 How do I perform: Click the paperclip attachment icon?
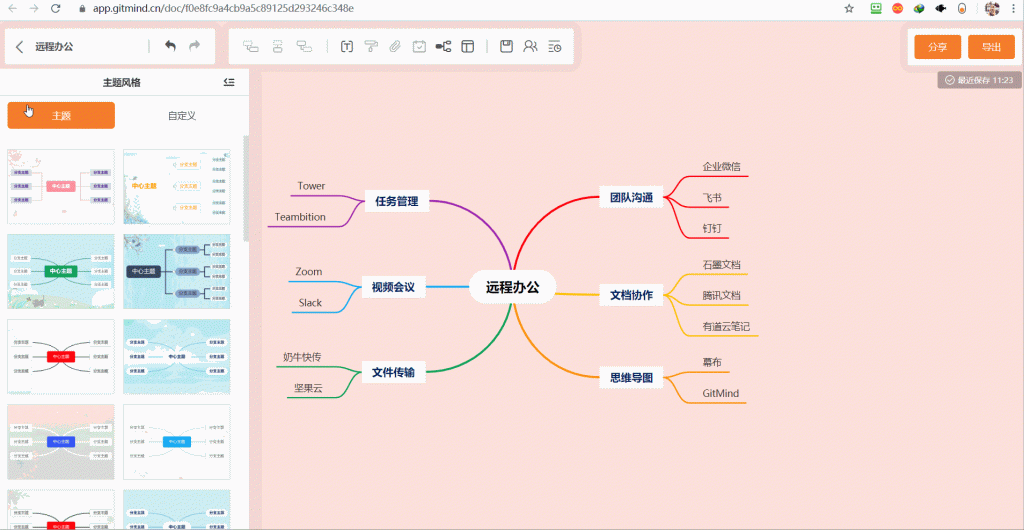395,46
